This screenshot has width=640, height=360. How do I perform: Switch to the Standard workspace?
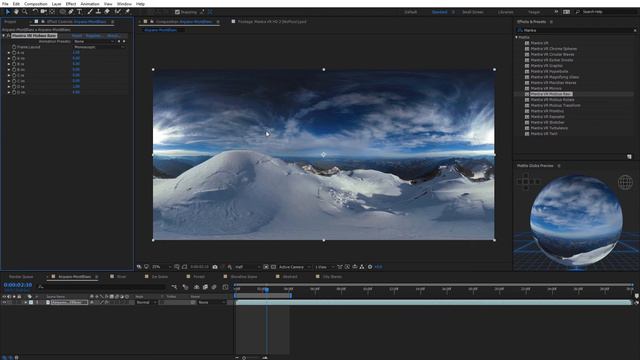click(439, 12)
